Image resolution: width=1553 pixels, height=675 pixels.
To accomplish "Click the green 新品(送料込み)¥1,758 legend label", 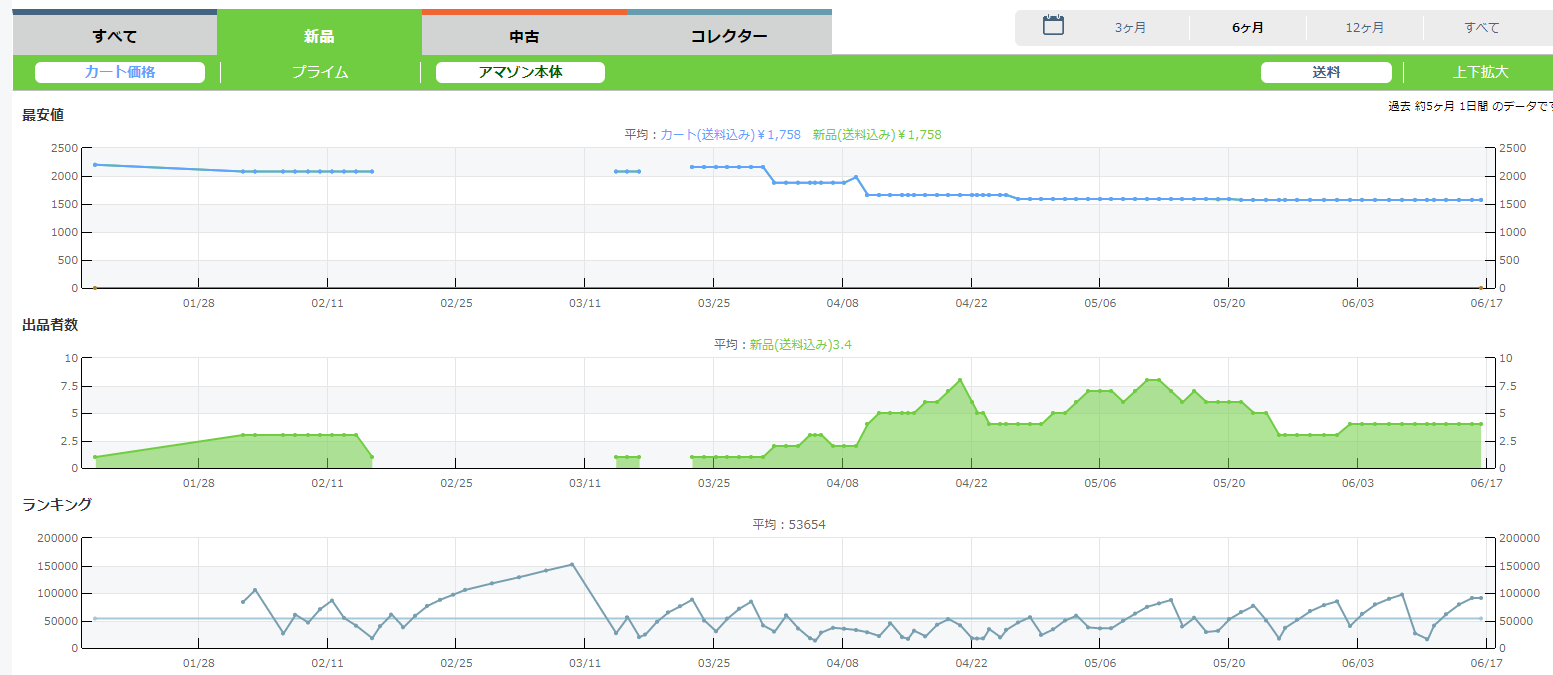I will coord(877,134).
